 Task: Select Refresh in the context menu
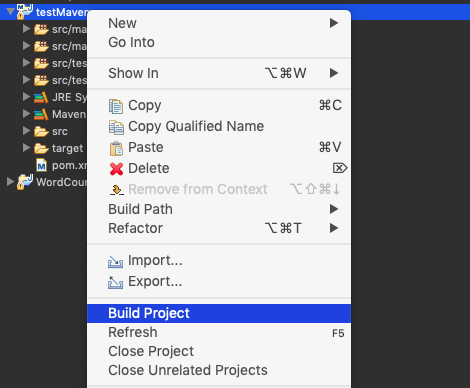point(219,332)
